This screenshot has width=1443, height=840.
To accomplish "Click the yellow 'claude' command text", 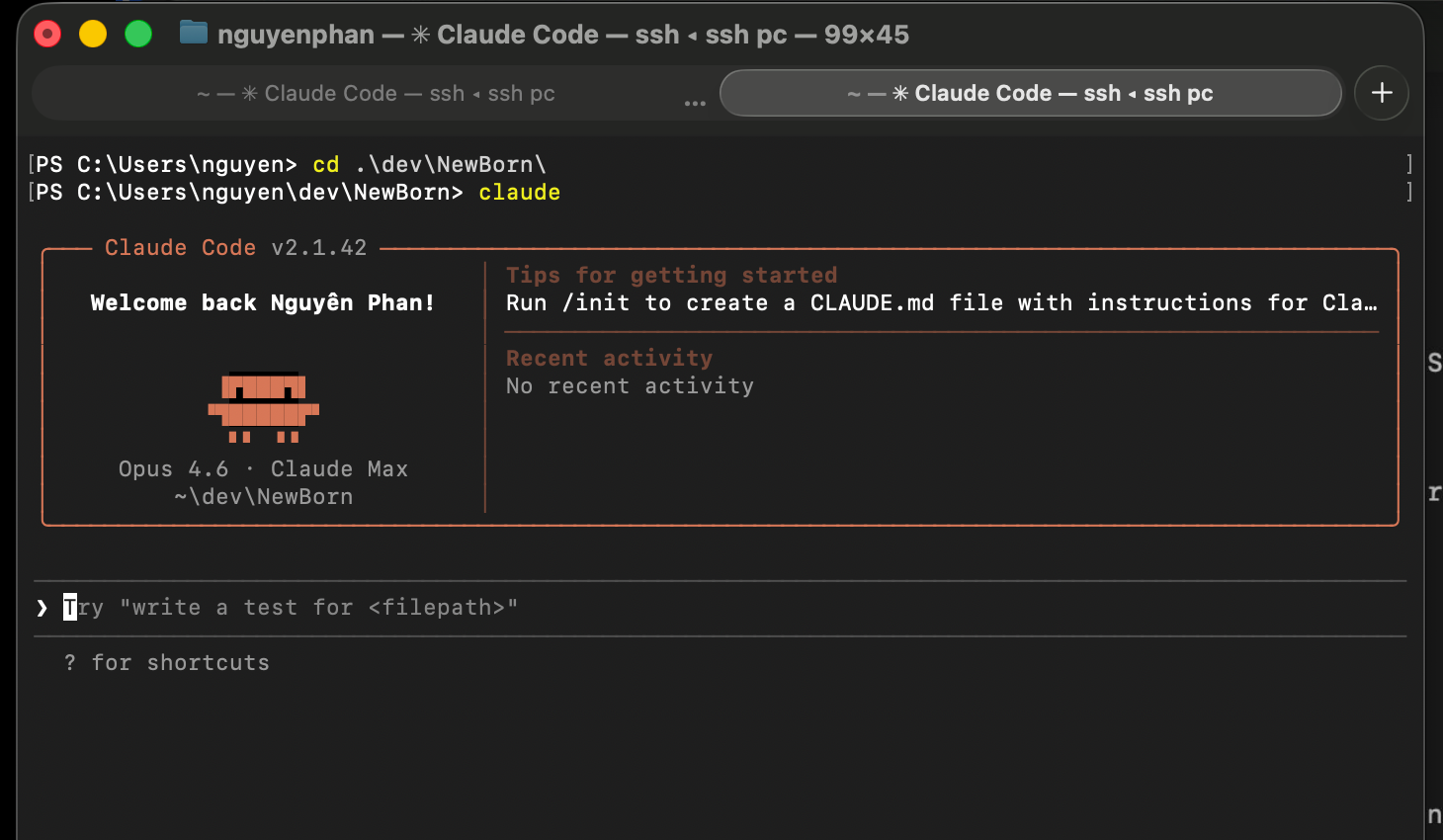I will 519,193.
